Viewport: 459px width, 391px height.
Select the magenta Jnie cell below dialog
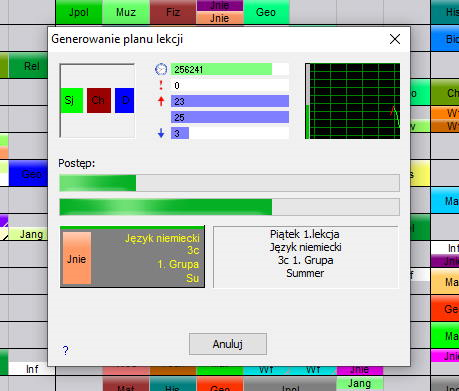[x=359, y=370]
